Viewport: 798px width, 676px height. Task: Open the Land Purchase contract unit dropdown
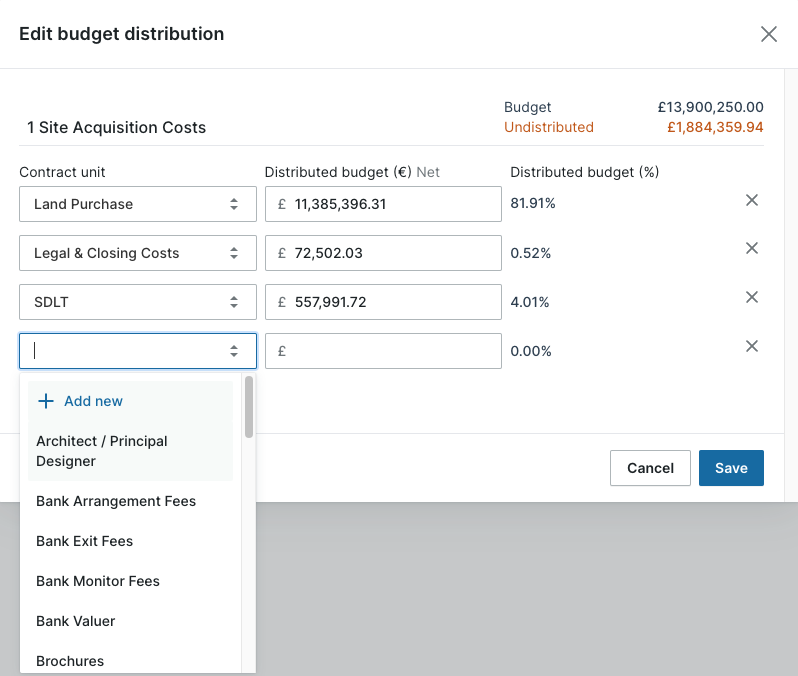click(137, 204)
